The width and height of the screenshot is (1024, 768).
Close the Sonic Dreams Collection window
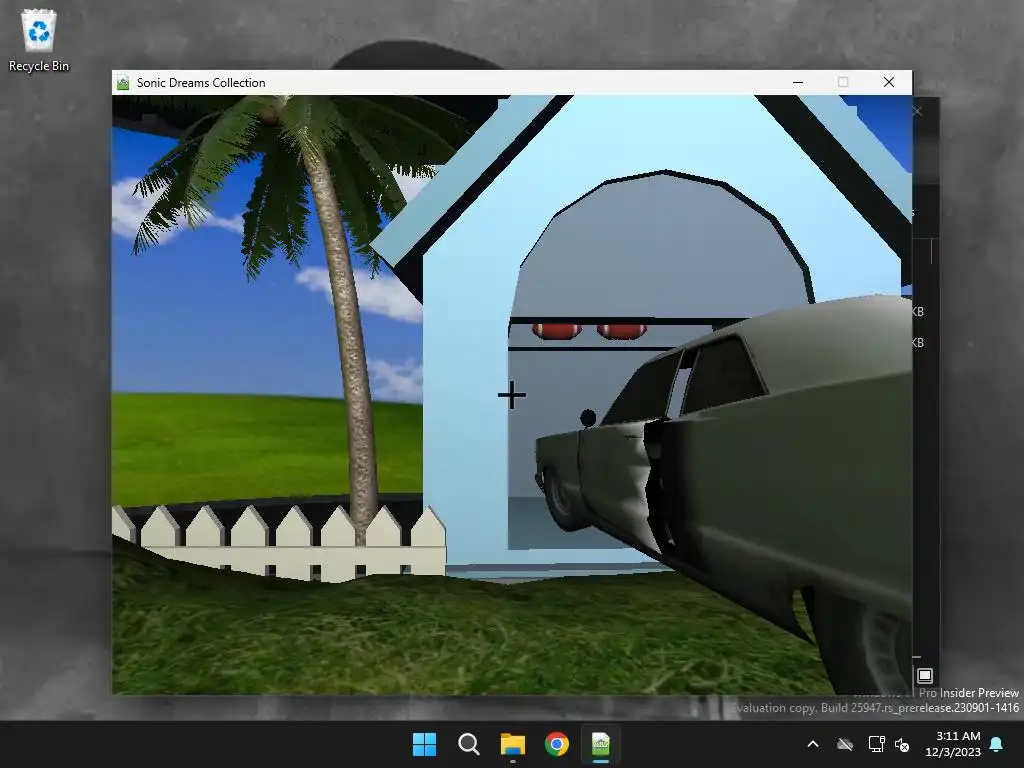pos(889,82)
